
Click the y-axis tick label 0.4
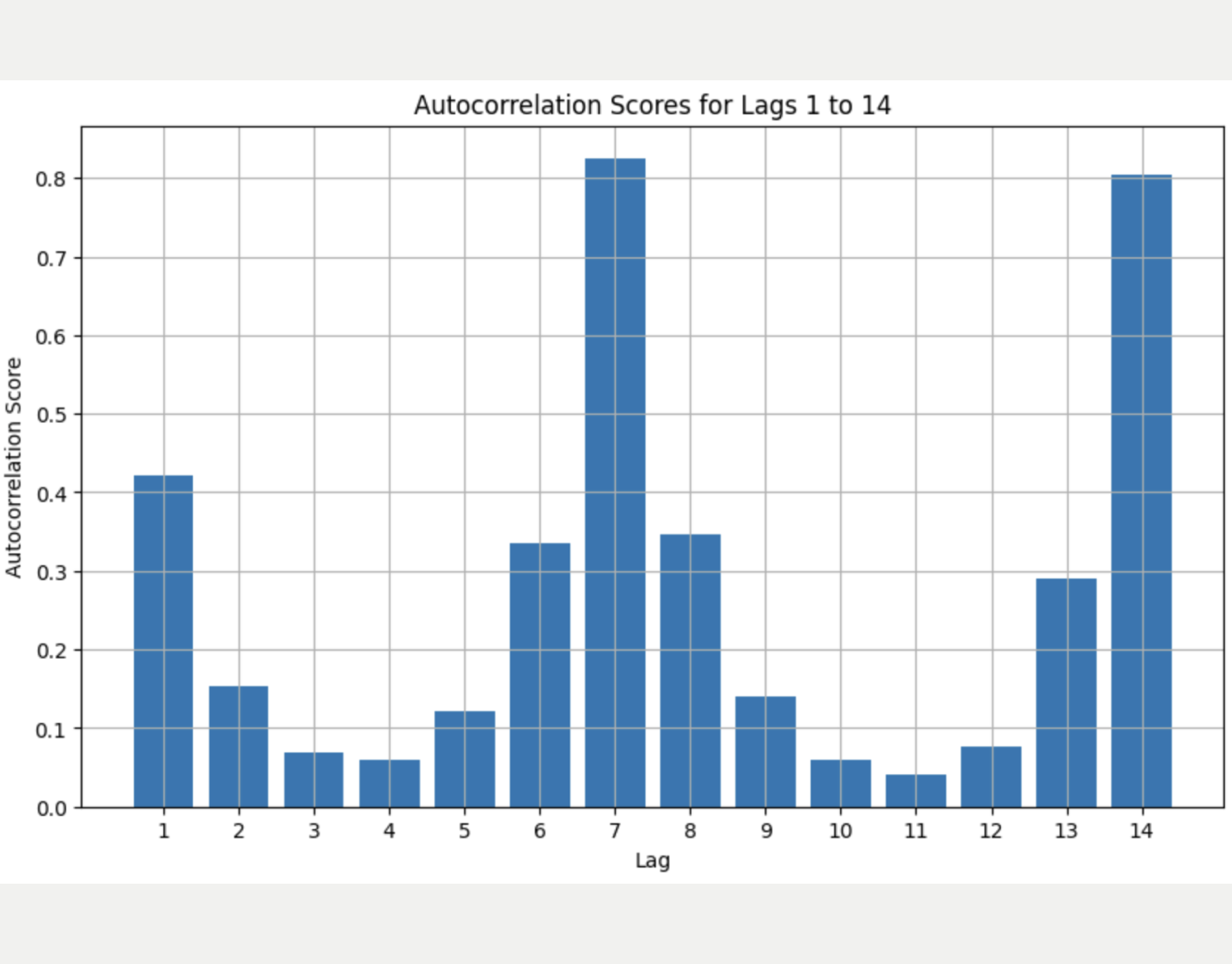coord(51,494)
